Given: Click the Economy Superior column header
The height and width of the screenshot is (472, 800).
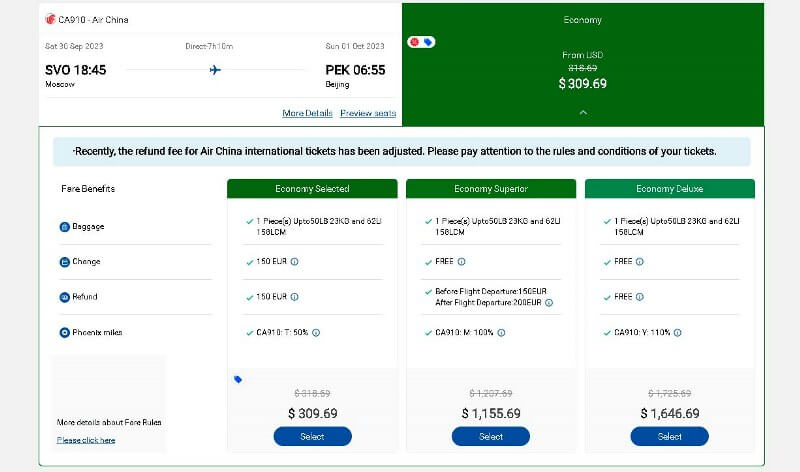Looking at the screenshot, I should (x=491, y=189).
